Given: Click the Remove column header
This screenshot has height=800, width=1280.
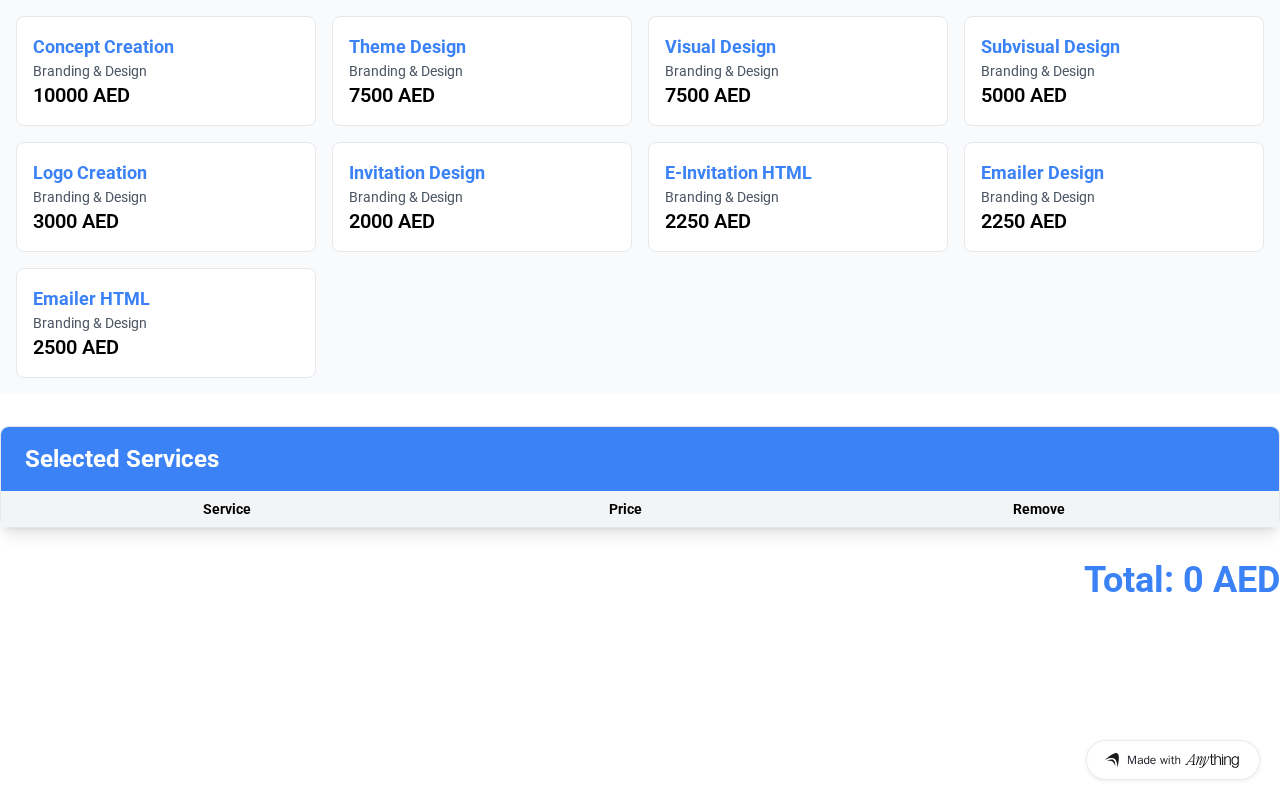Looking at the screenshot, I should coord(1038,509).
